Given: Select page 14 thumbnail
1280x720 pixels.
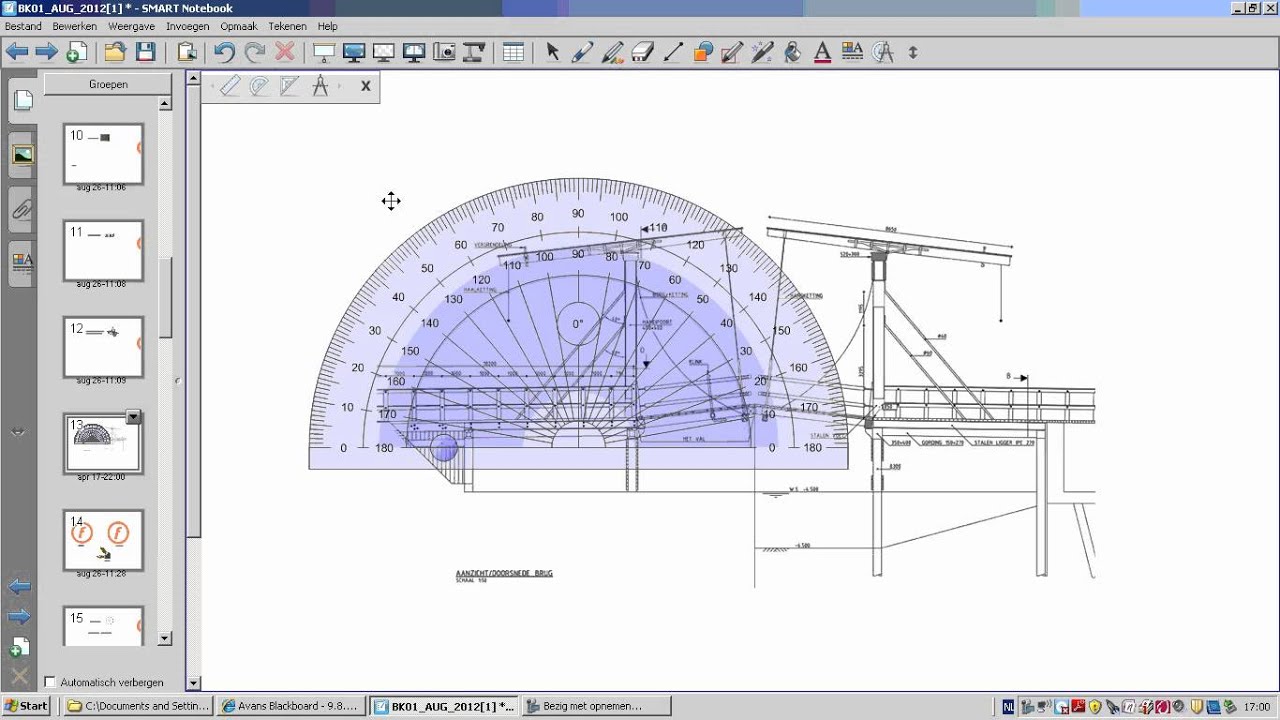Looking at the screenshot, I should pos(103,540).
